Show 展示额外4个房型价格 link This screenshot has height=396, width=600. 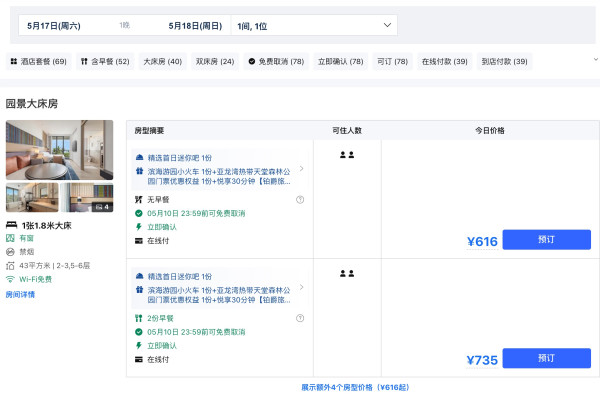(355, 388)
